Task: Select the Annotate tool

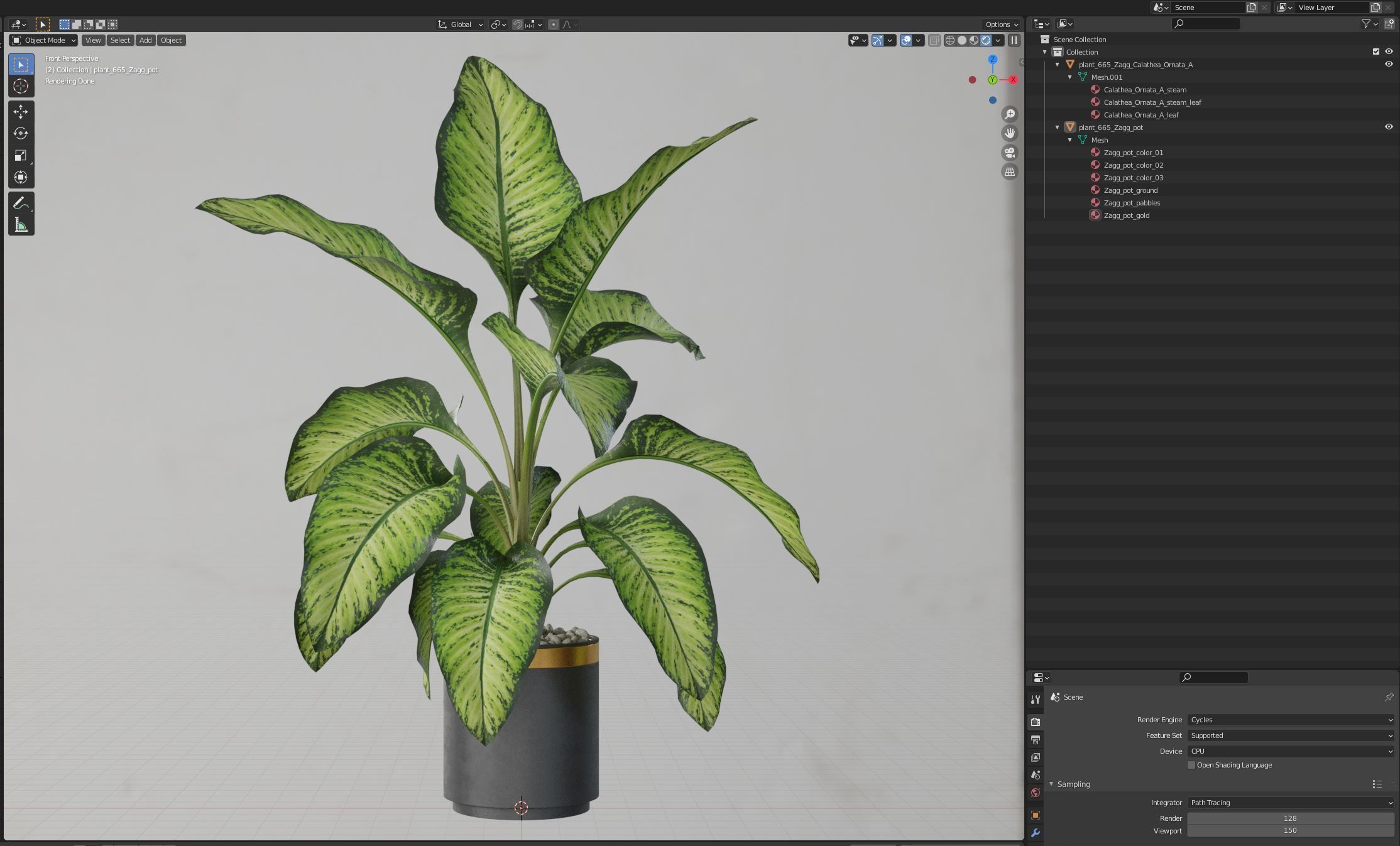Action: coord(21,203)
